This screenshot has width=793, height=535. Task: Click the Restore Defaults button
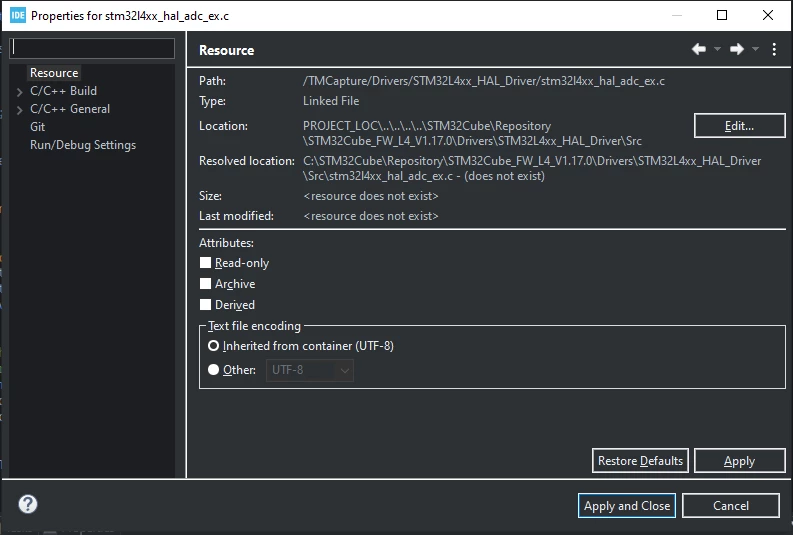click(x=640, y=461)
